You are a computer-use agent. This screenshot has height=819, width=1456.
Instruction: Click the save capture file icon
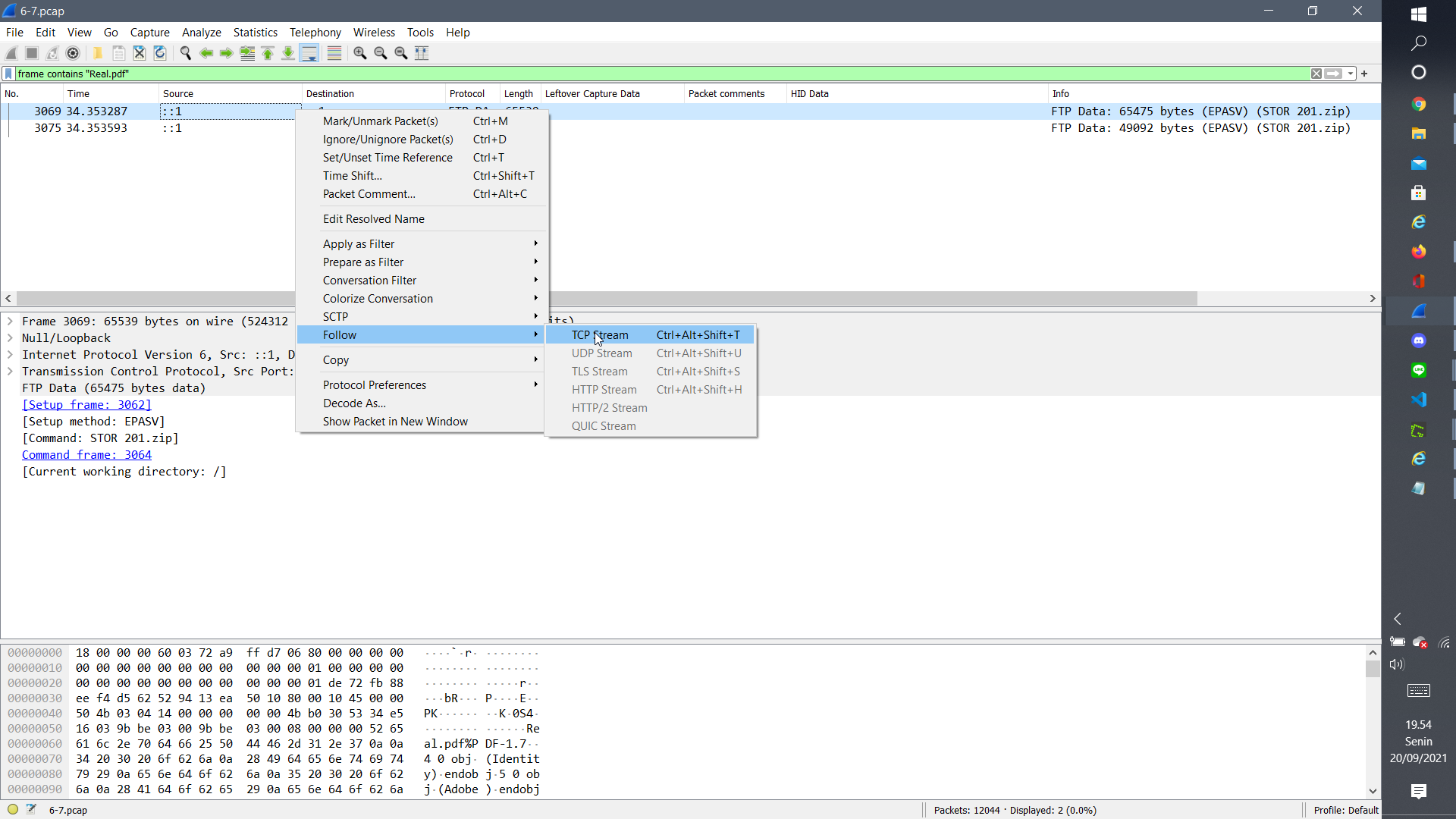pyautogui.click(x=118, y=53)
